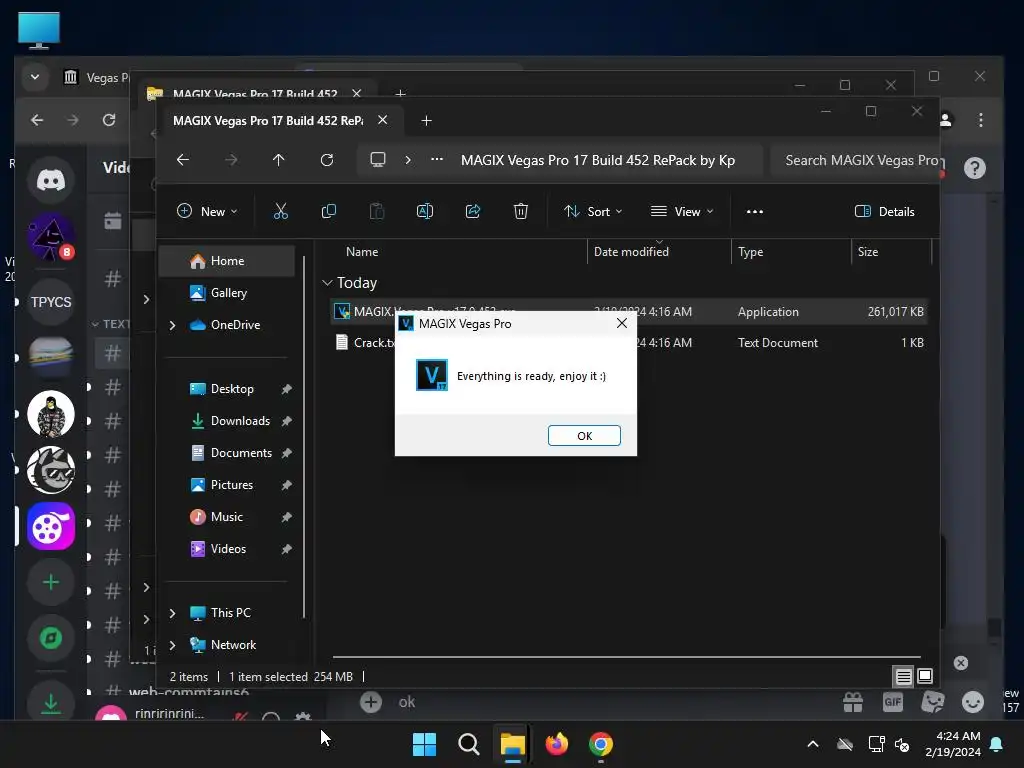Viewport: 1024px width, 768px height.
Task: Open the New dropdown in Explorer
Action: point(207,211)
